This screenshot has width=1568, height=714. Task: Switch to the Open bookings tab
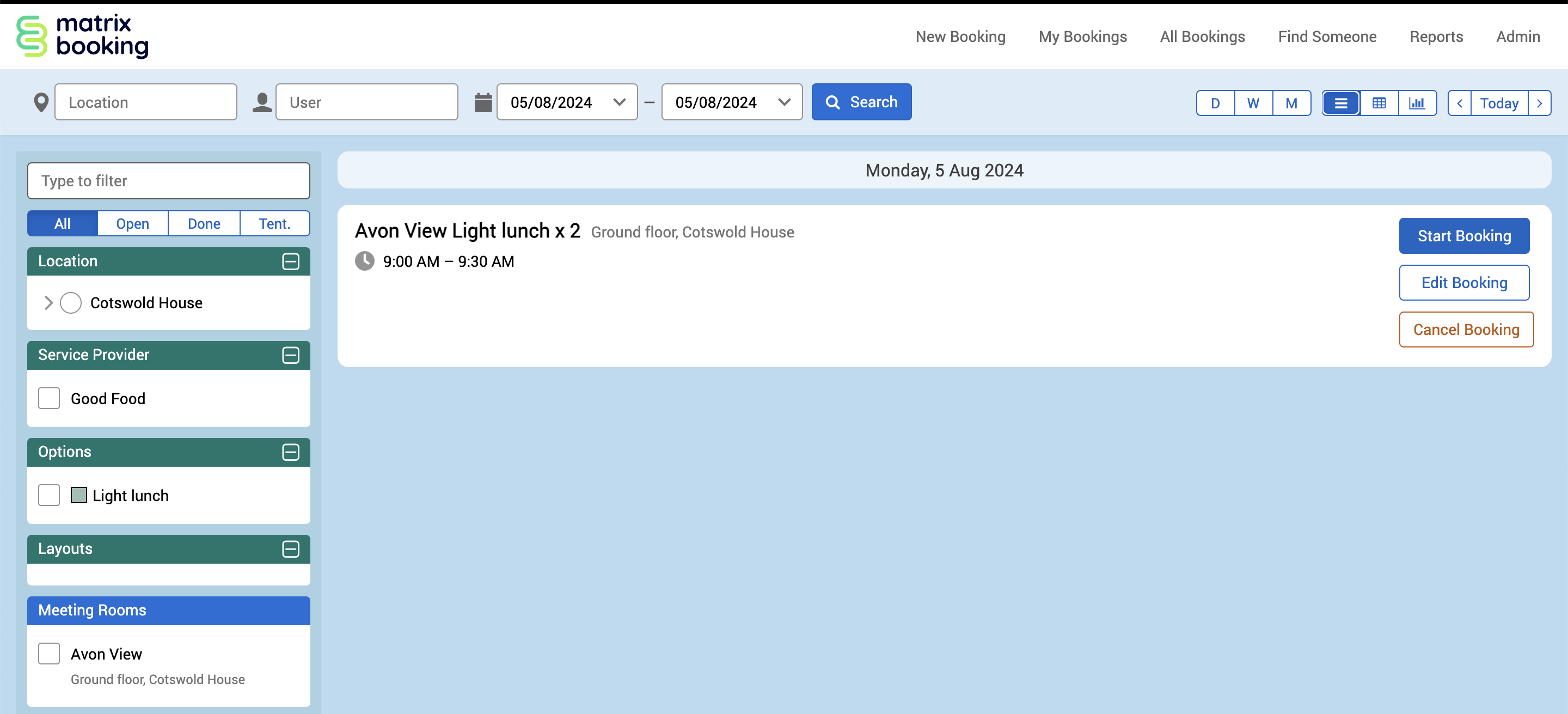click(x=132, y=223)
